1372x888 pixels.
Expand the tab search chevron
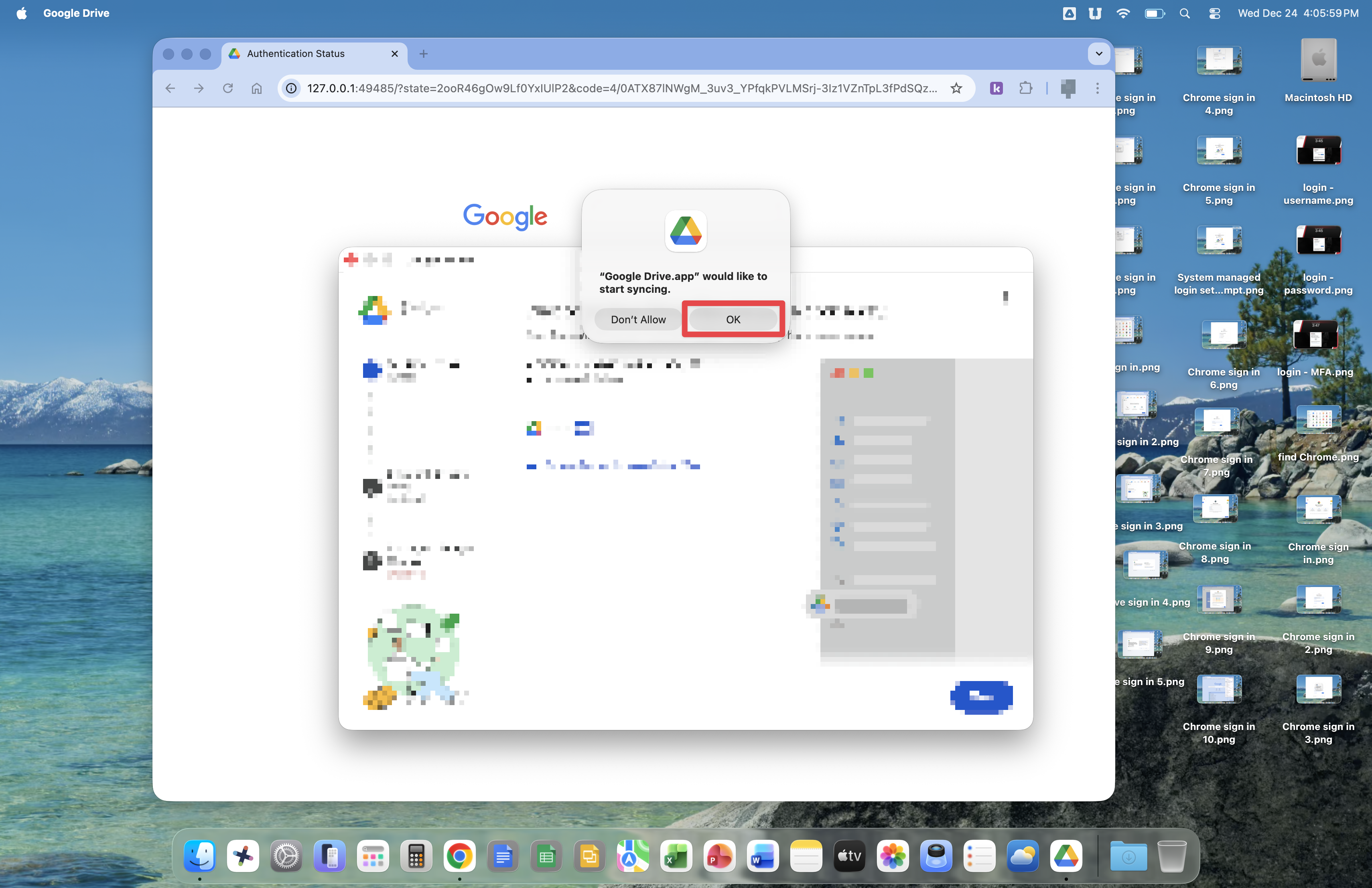(x=1099, y=54)
